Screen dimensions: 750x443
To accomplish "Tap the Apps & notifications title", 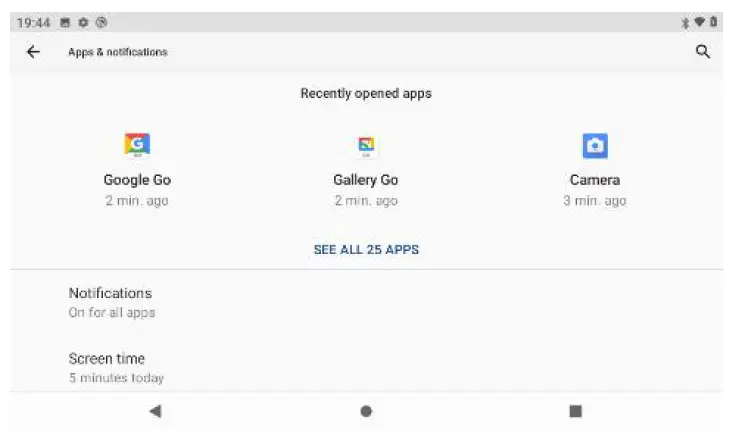I will tap(118, 52).
